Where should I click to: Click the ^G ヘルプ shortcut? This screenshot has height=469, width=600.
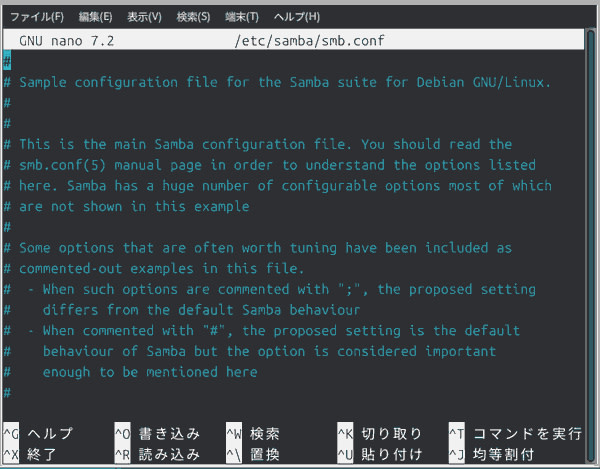[x=38, y=433]
